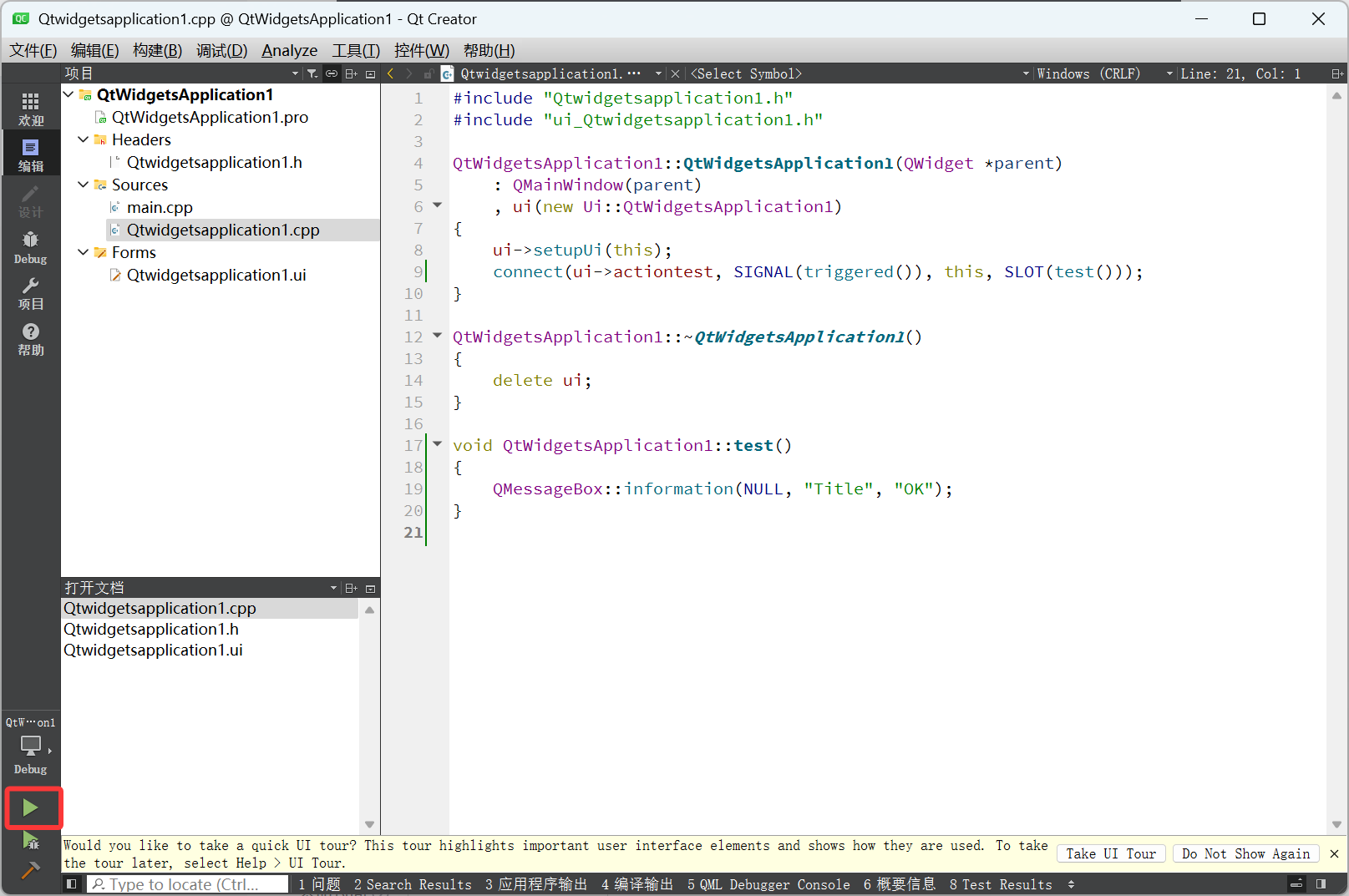Split the editor with top-right icon
This screenshot has width=1349, height=896.
(1337, 73)
